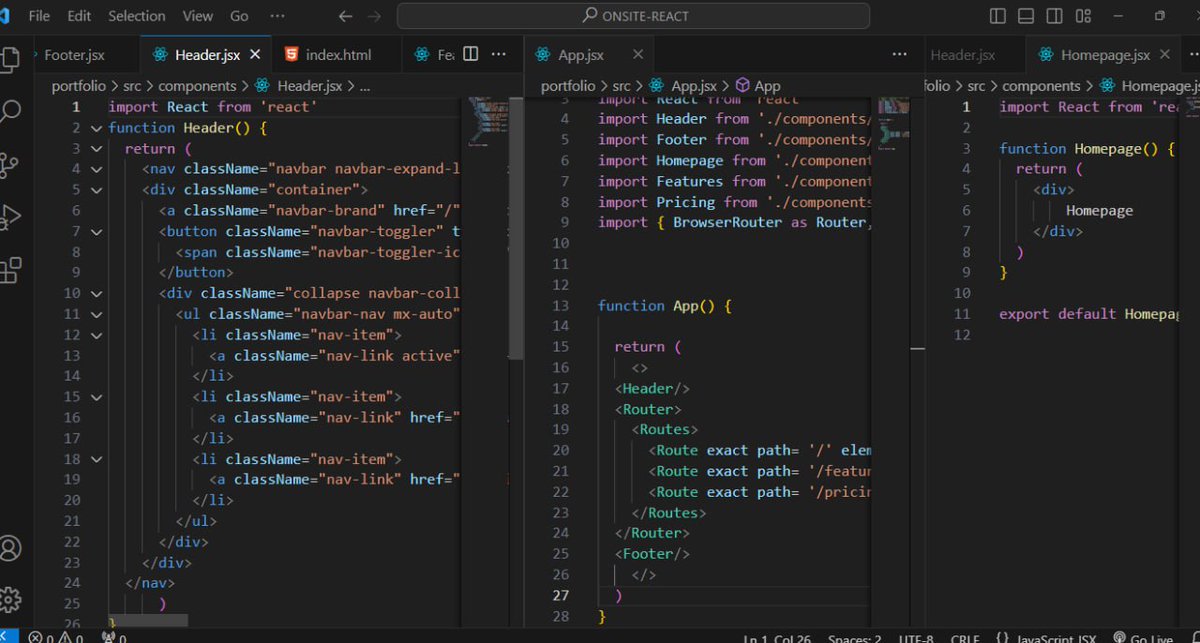The width and height of the screenshot is (1200, 643).
Task: Open the Accounts menu icon
Action: tap(10, 548)
